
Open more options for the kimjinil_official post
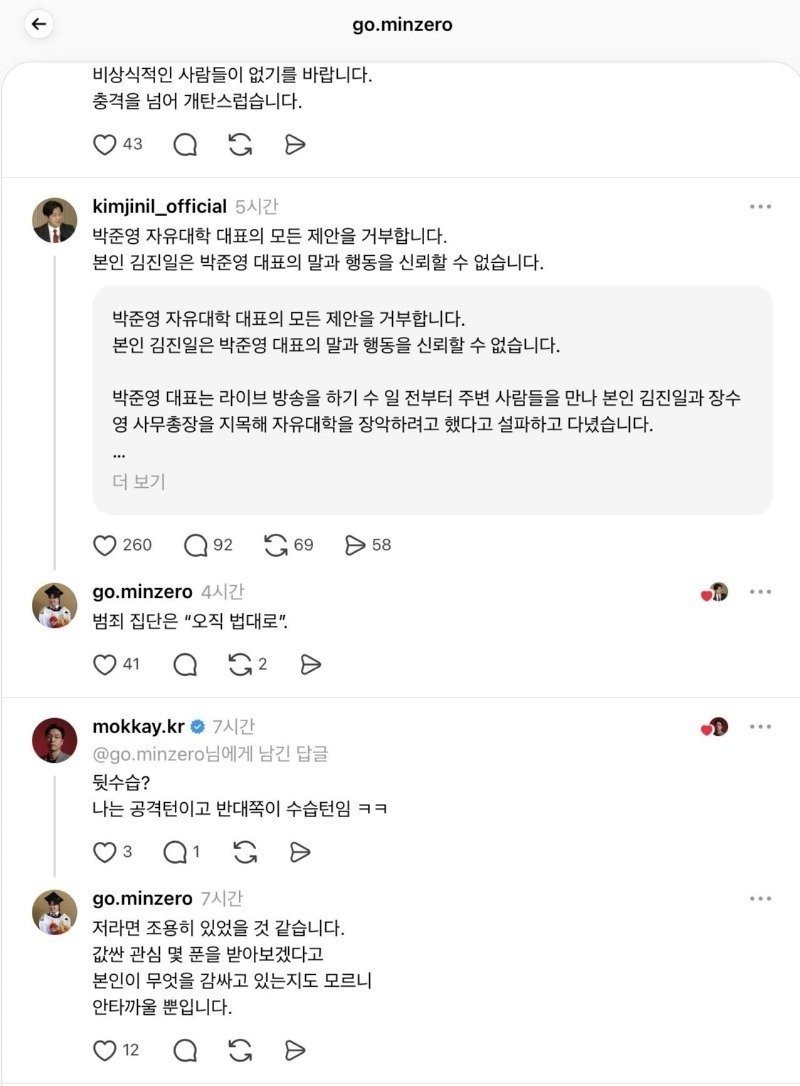pyautogui.click(x=760, y=207)
